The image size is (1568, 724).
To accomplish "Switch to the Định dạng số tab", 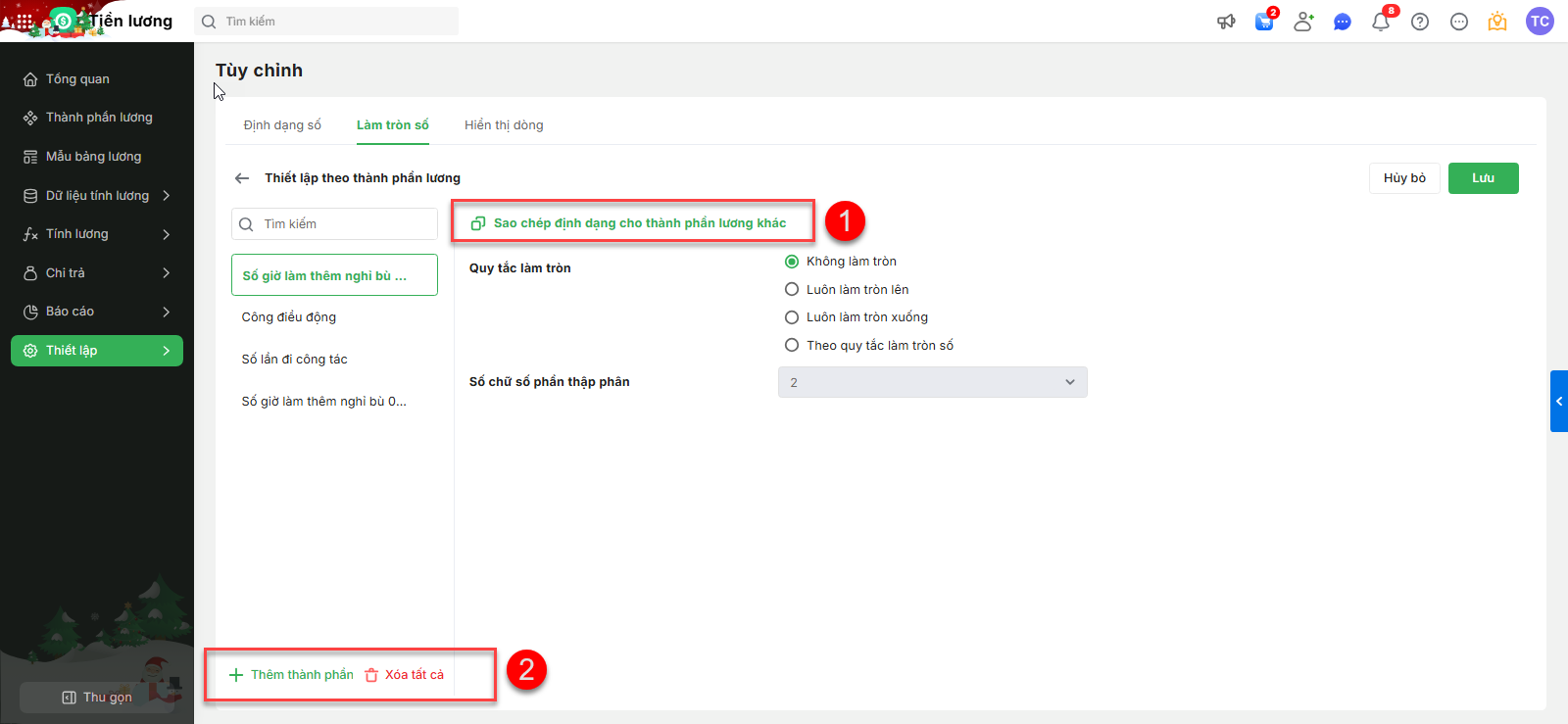I will (282, 125).
